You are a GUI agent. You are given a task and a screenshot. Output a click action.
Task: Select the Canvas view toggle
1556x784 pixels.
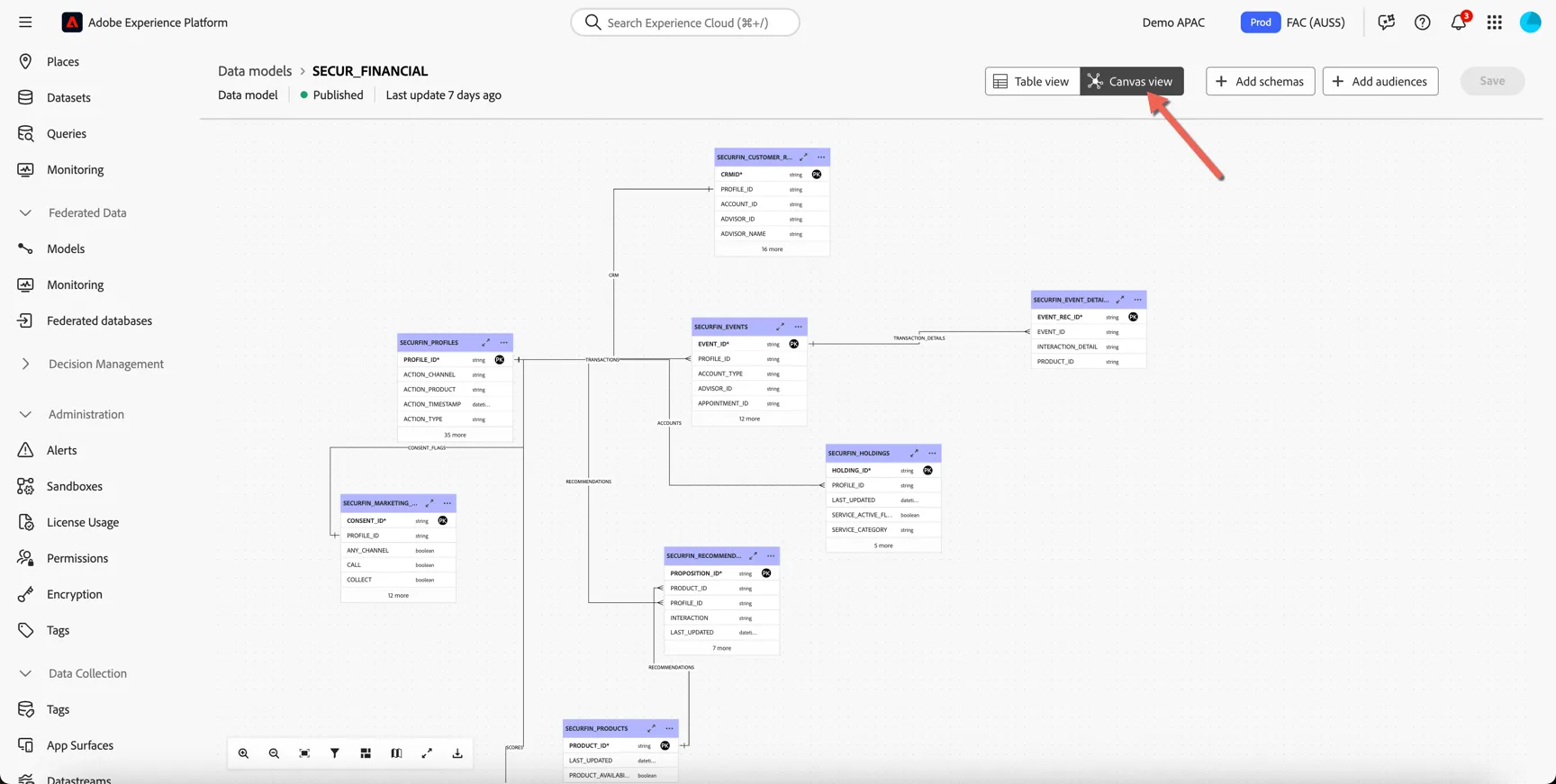coord(1132,81)
